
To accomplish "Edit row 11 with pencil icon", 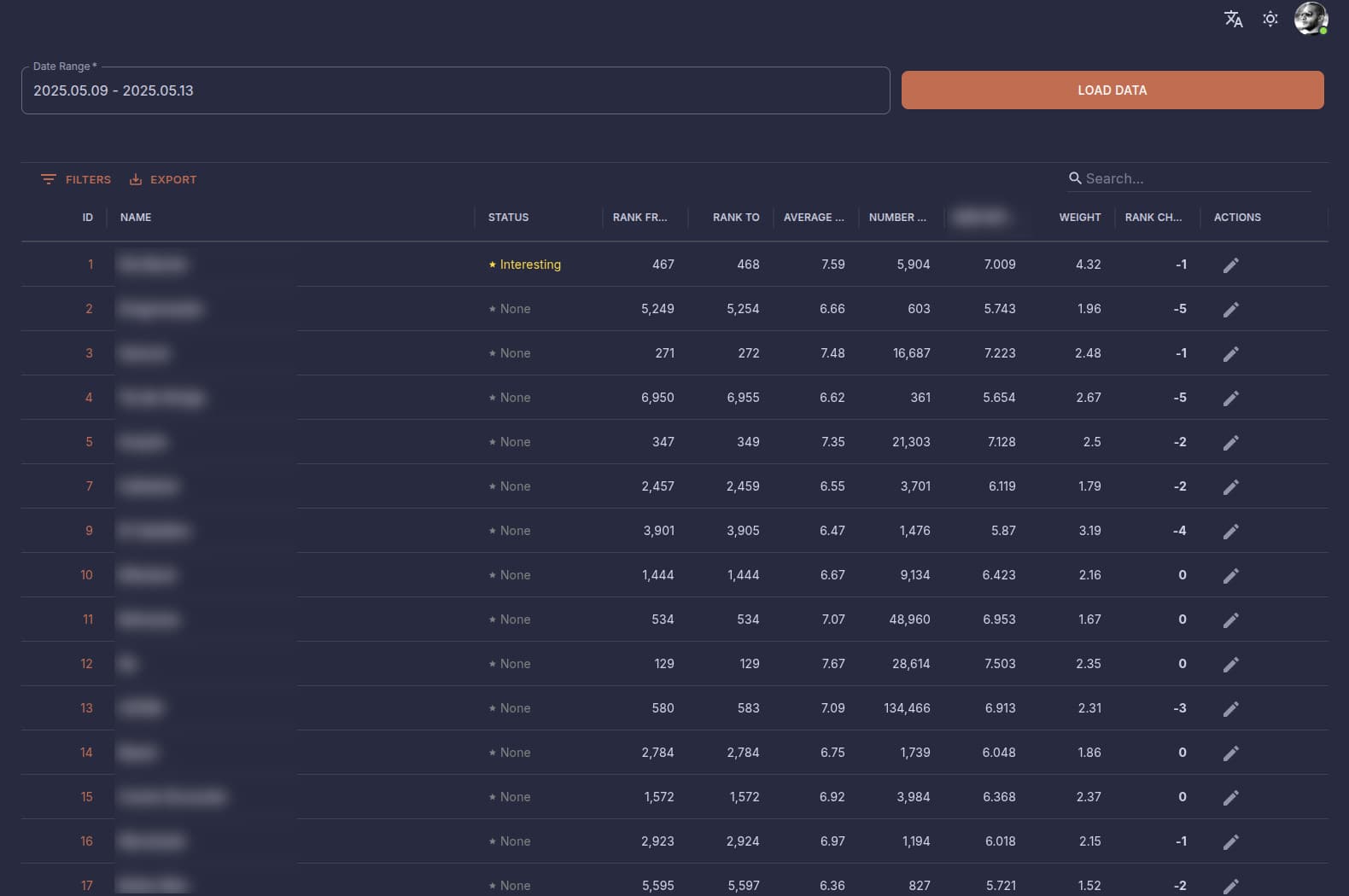I will pos(1230,620).
